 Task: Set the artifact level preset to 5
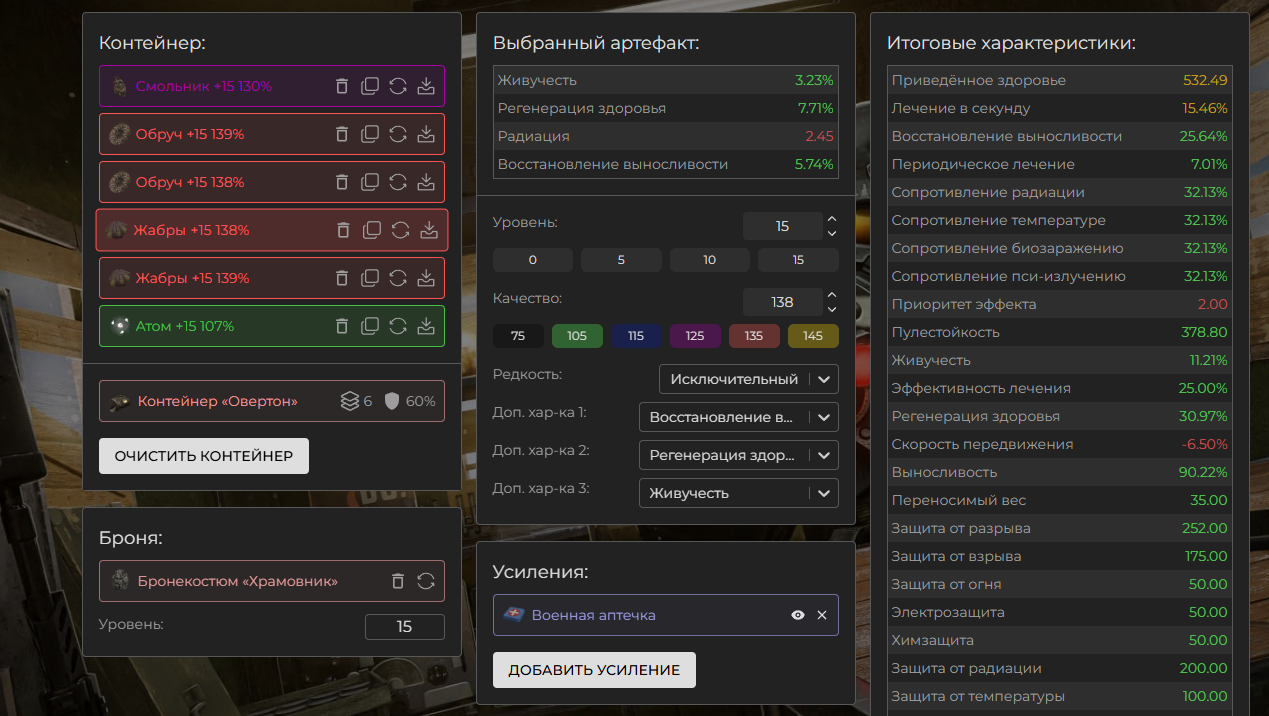pyautogui.click(x=621, y=260)
